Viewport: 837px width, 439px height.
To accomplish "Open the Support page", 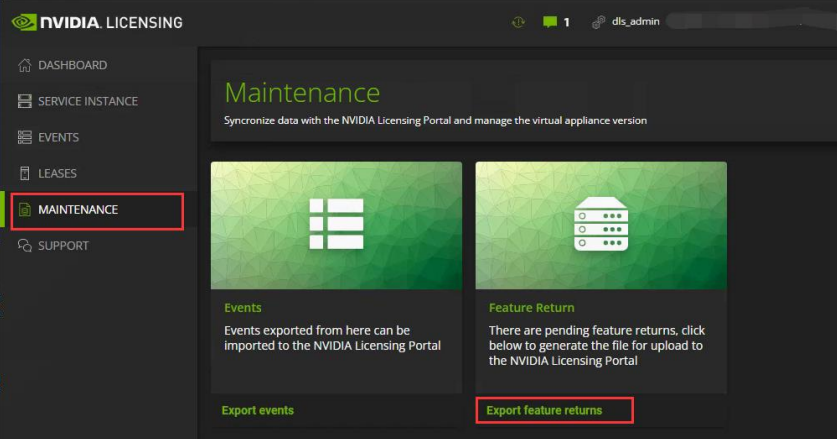I will [63, 246].
